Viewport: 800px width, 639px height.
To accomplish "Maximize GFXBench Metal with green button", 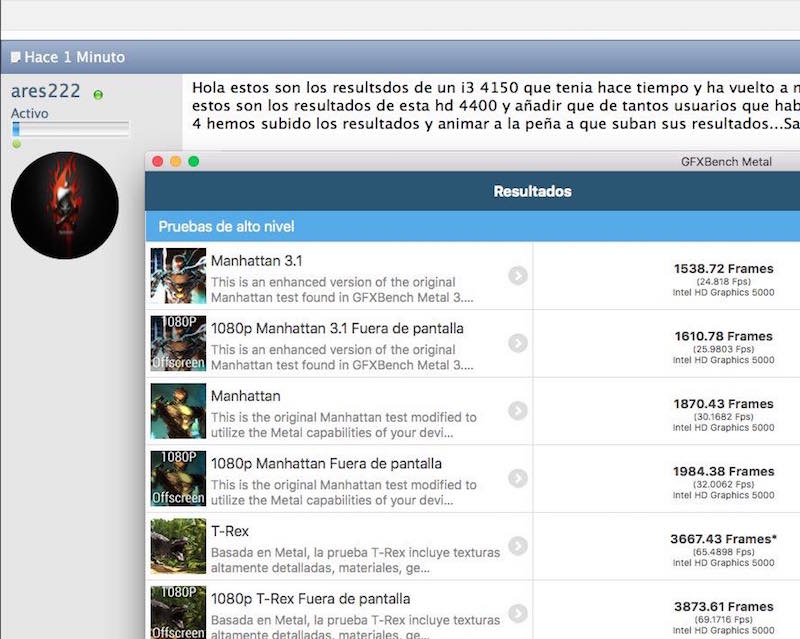I will tap(194, 162).
